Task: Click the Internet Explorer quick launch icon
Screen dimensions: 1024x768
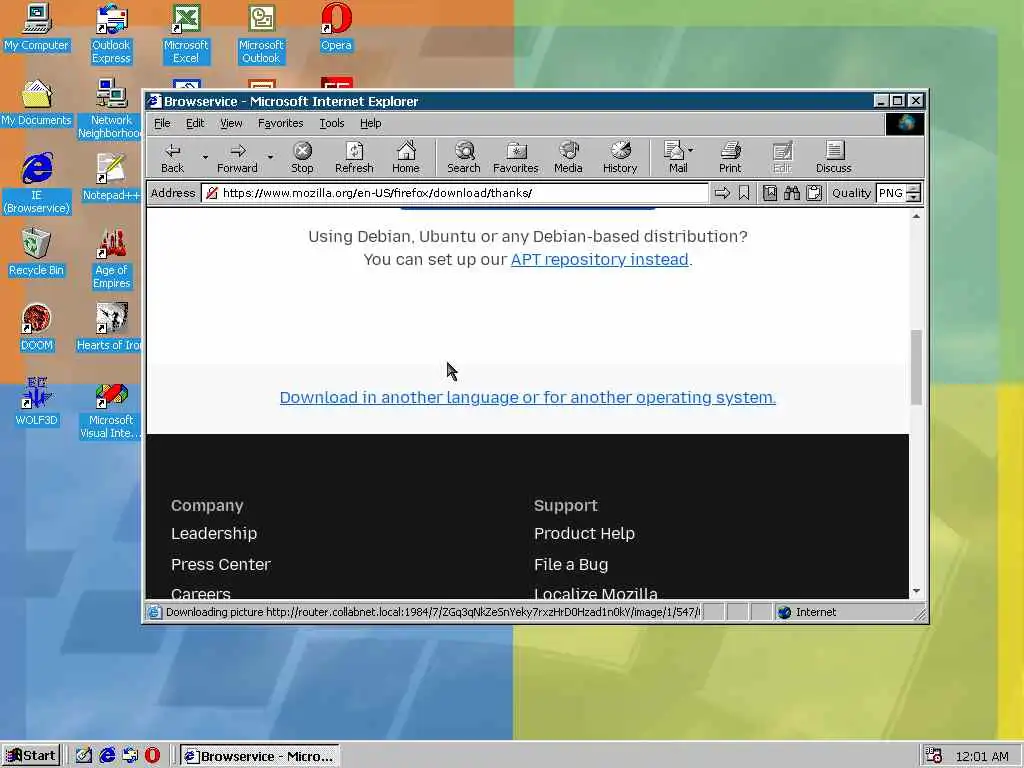Action: (107, 756)
